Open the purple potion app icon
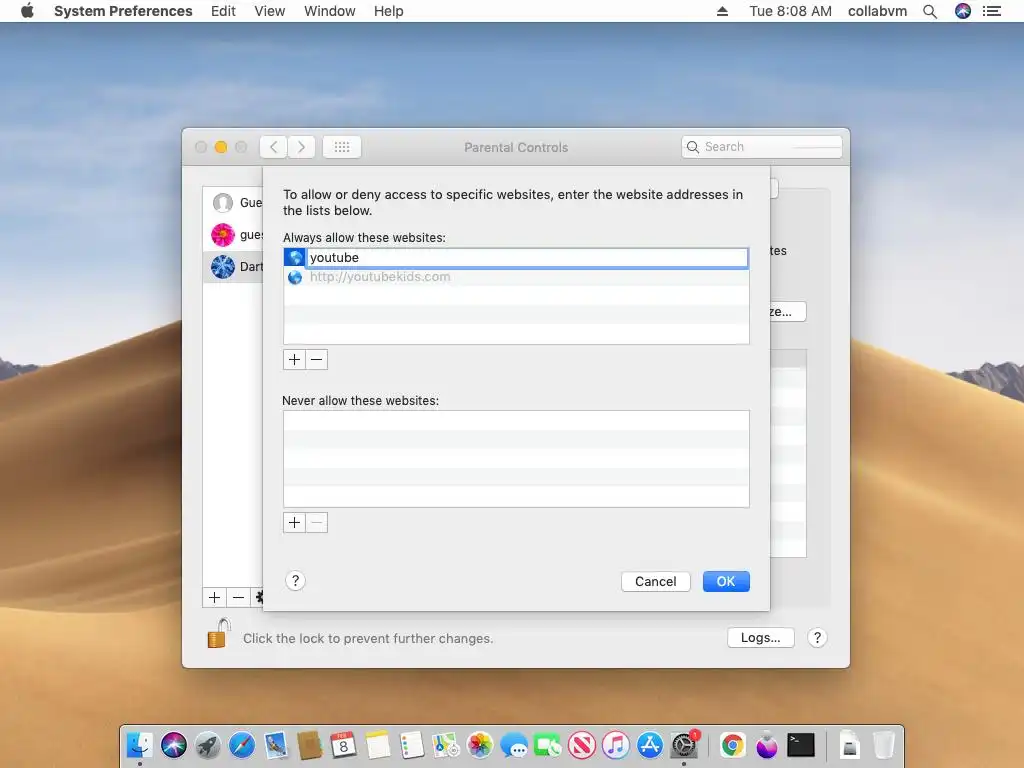1024x768 pixels. [767, 745]
